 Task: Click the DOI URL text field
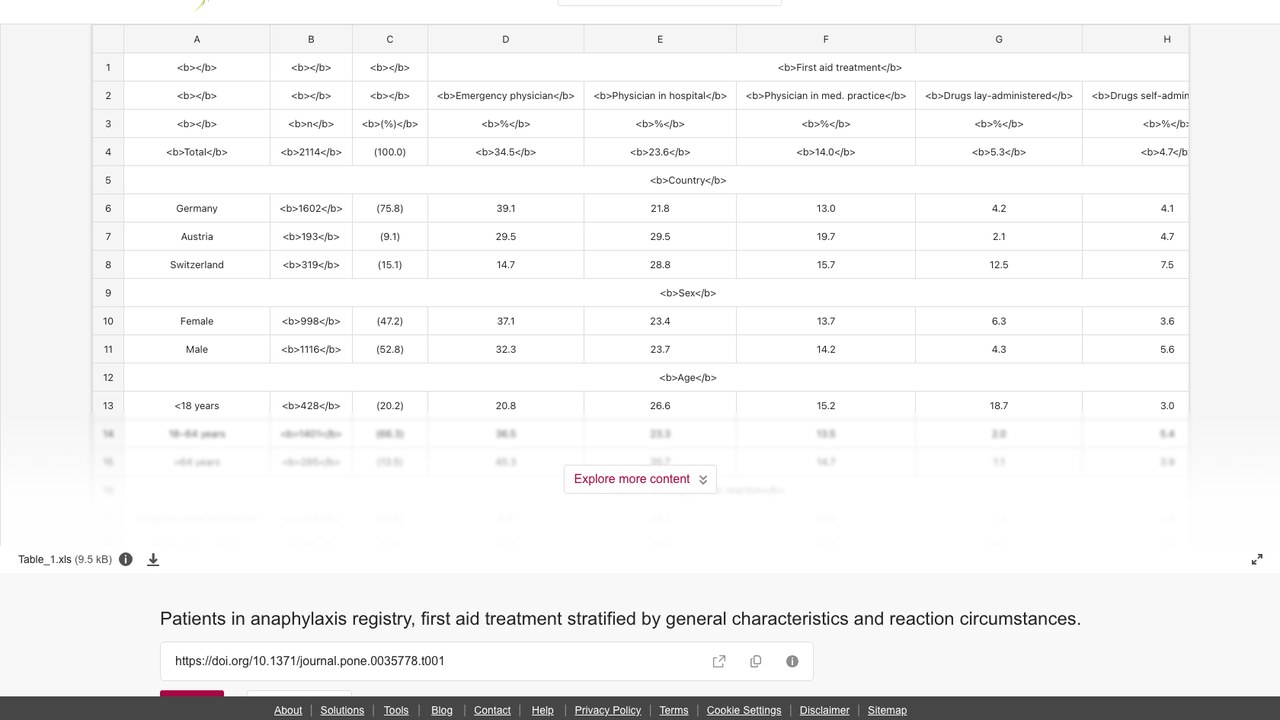[x=486, y=661]
